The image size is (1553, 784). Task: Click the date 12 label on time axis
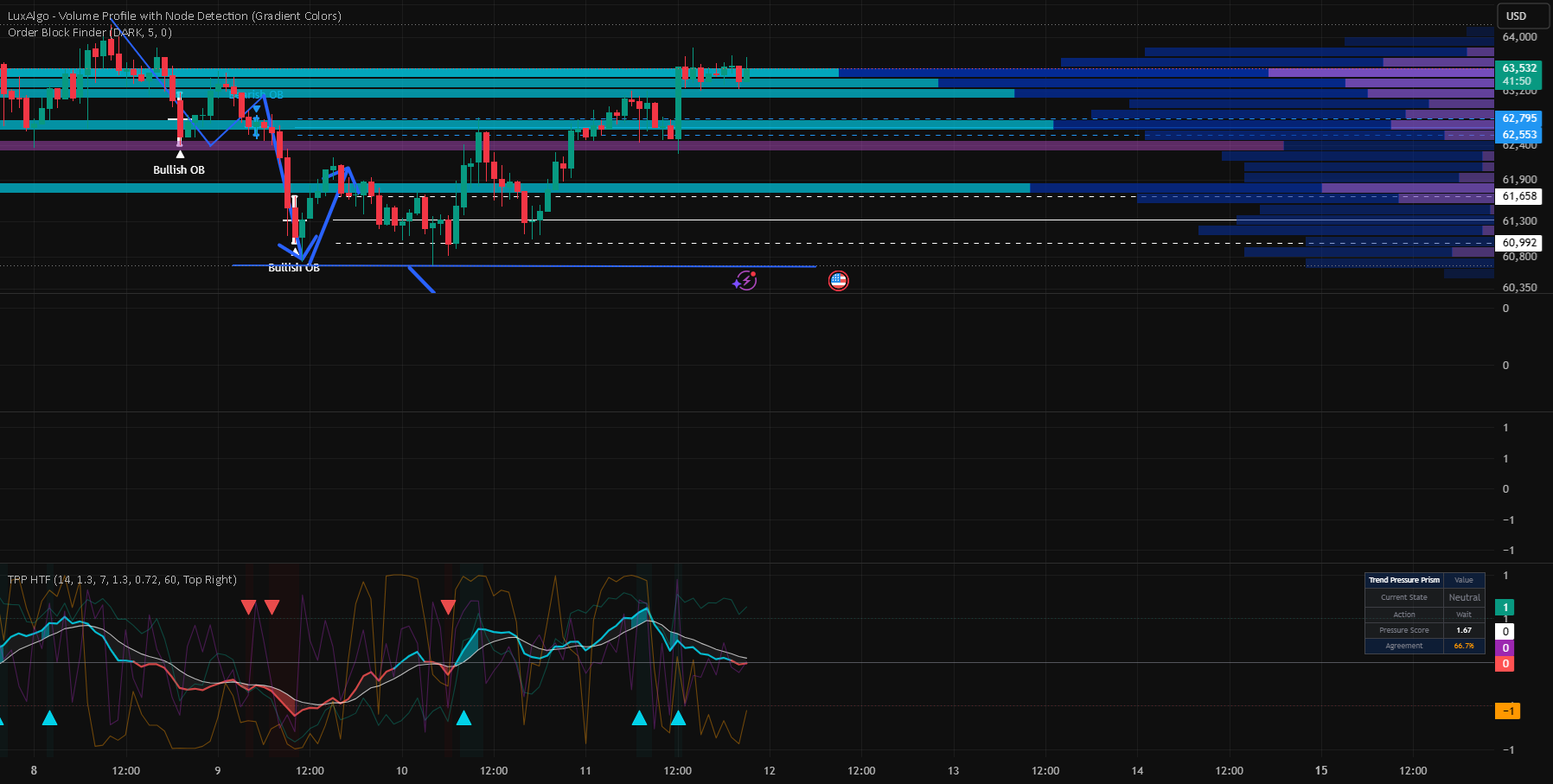(x=770, y=770)
